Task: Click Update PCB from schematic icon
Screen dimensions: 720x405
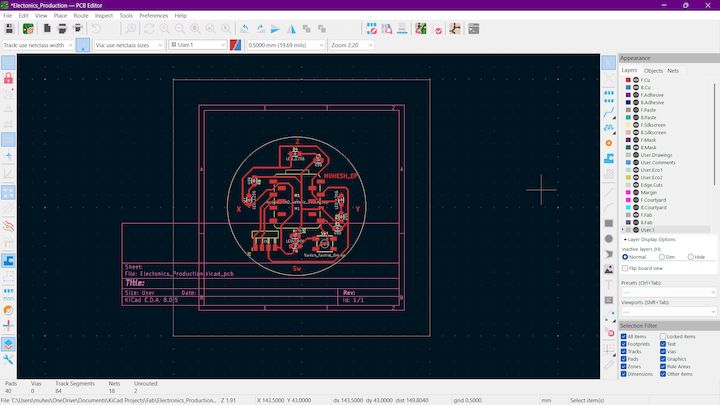Action: point(421,29)
